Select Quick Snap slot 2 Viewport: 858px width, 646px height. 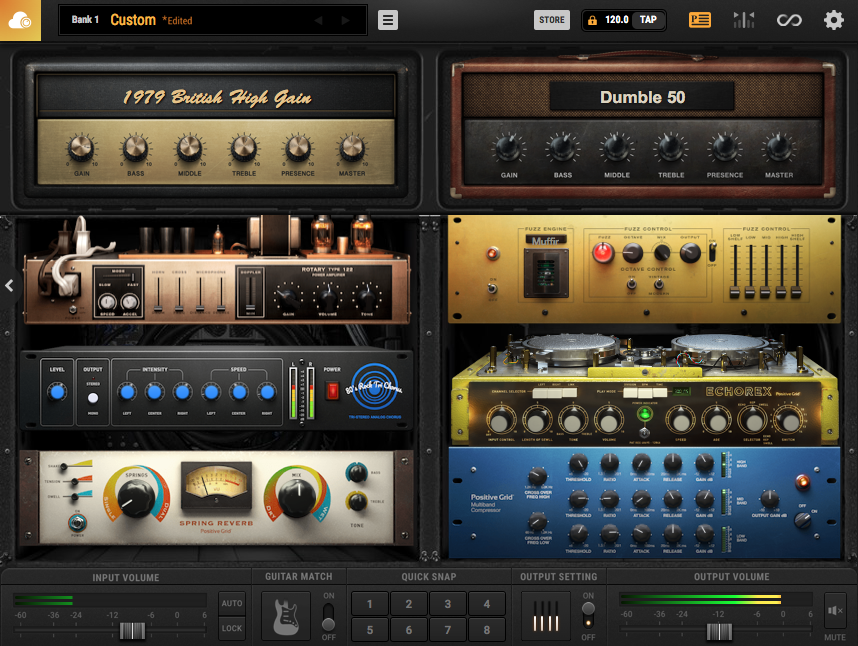tap(409, 604)
